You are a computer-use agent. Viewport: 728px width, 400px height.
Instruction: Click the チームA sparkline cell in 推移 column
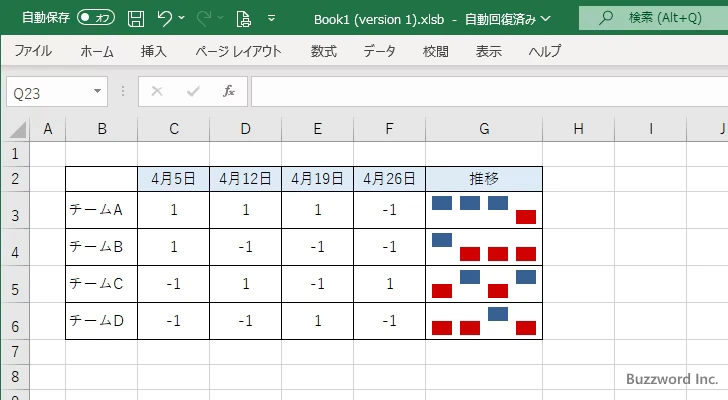pyautogui.click(x=484, y=210)
